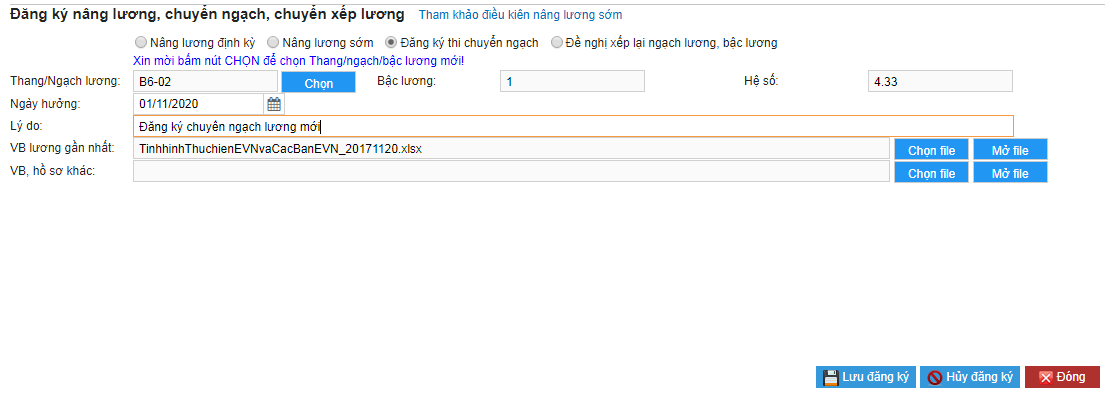Viewport: 1105px width, 396px height.
Task: Click Chọn file for VB lương gần nhất
Action: point(932,150)
